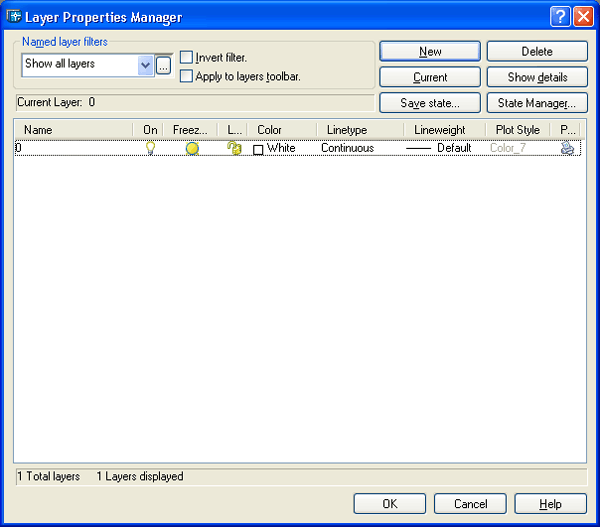This screenshot has height=527, width=600.
Task: Click the New layer button
Action: pos(430,52)
